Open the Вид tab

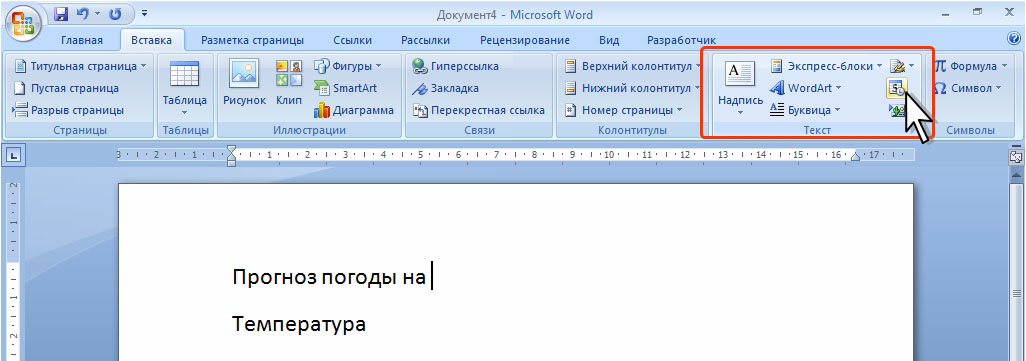(x=609, y=41)
